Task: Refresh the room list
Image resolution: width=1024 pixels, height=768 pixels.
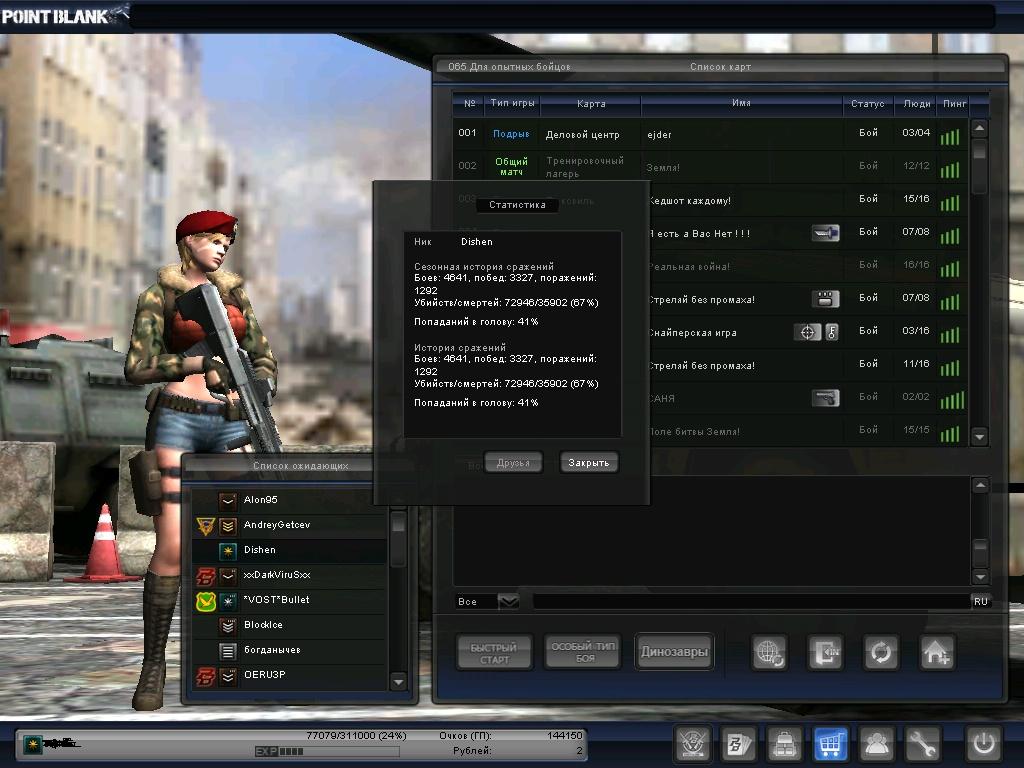Action: click(x=881, y=652)
